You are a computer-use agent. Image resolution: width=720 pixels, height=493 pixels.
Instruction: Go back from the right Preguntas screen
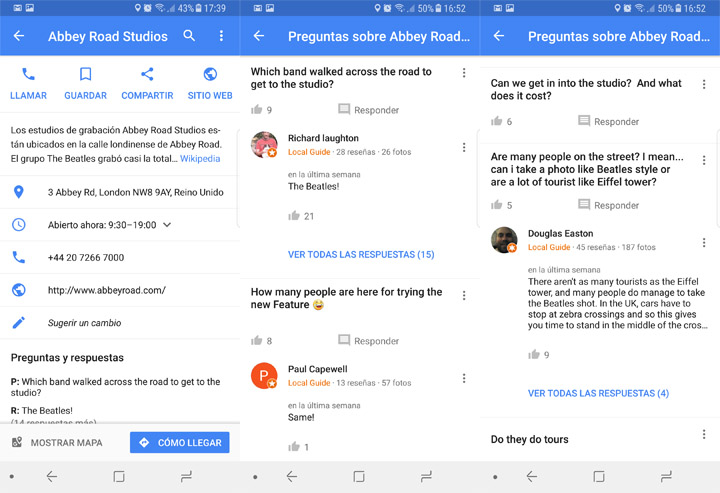pyautogui.click(x=499, y=36)
